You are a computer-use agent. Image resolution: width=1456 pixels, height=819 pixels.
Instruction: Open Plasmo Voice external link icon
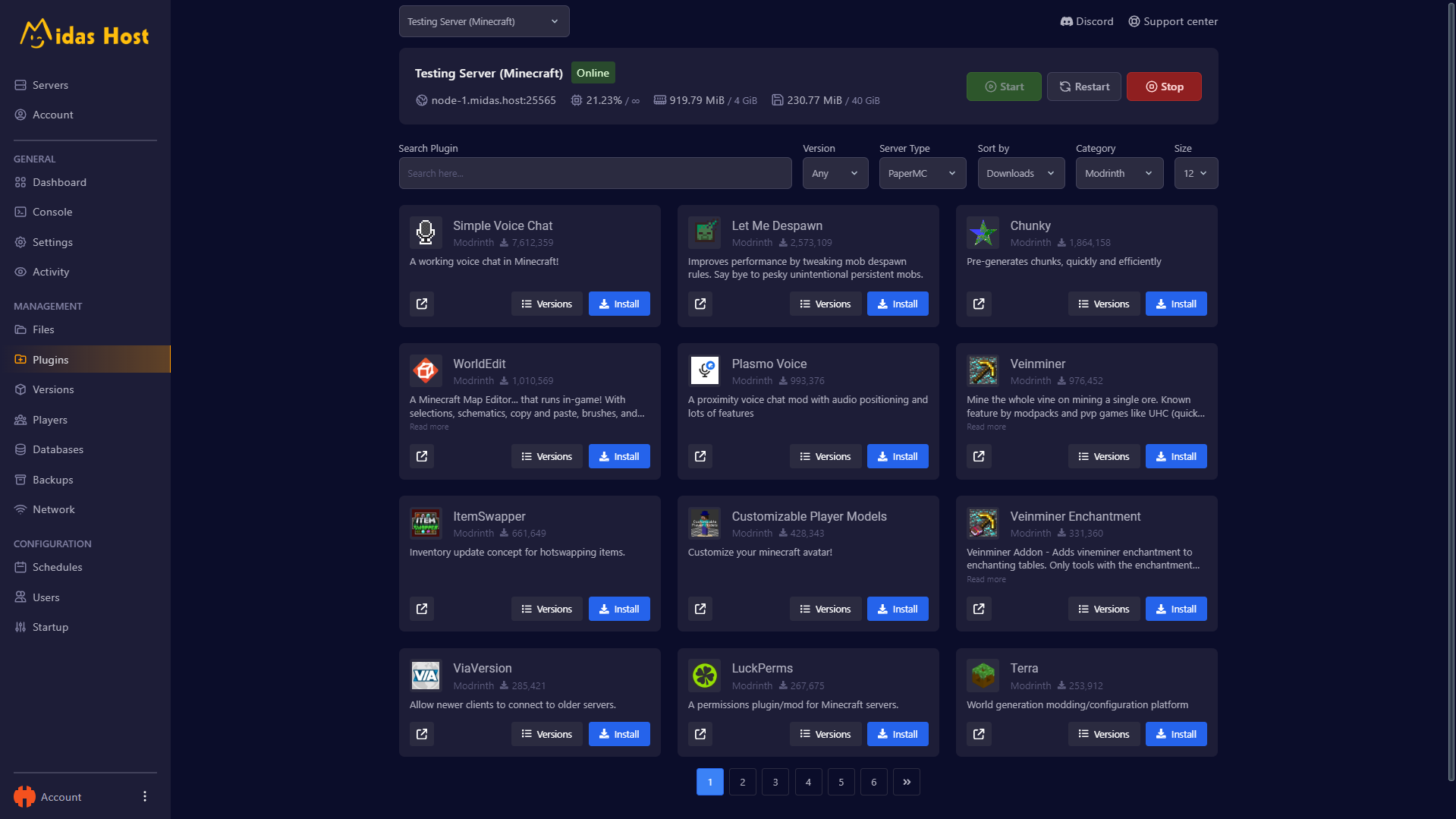[700, 456]
